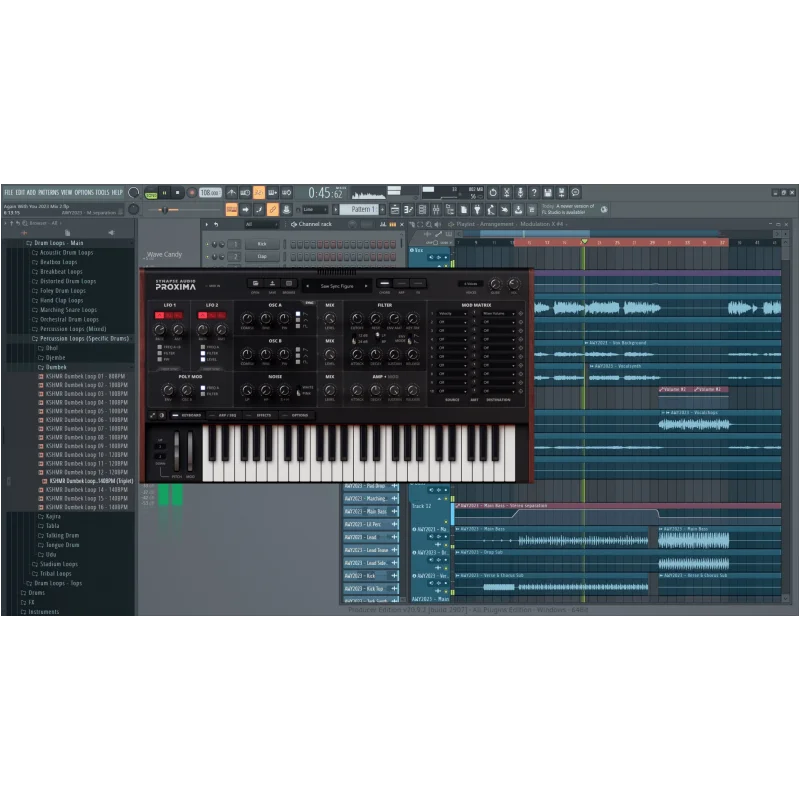Image resolution: width=800 pixels, height=800 pixels.
Task: Click the metronome icon
Action: (232, 193)
